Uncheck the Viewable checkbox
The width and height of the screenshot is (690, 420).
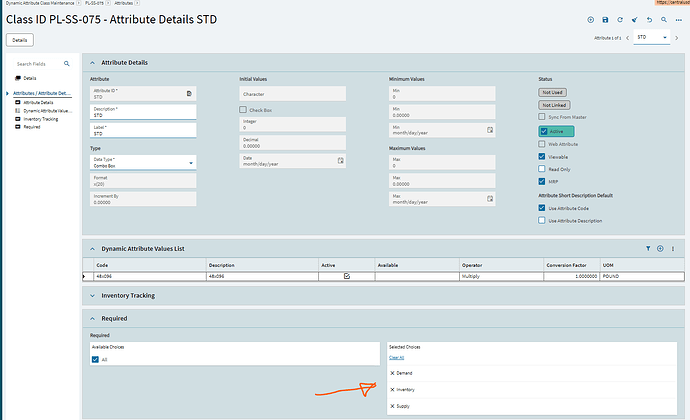pos(542,156)
